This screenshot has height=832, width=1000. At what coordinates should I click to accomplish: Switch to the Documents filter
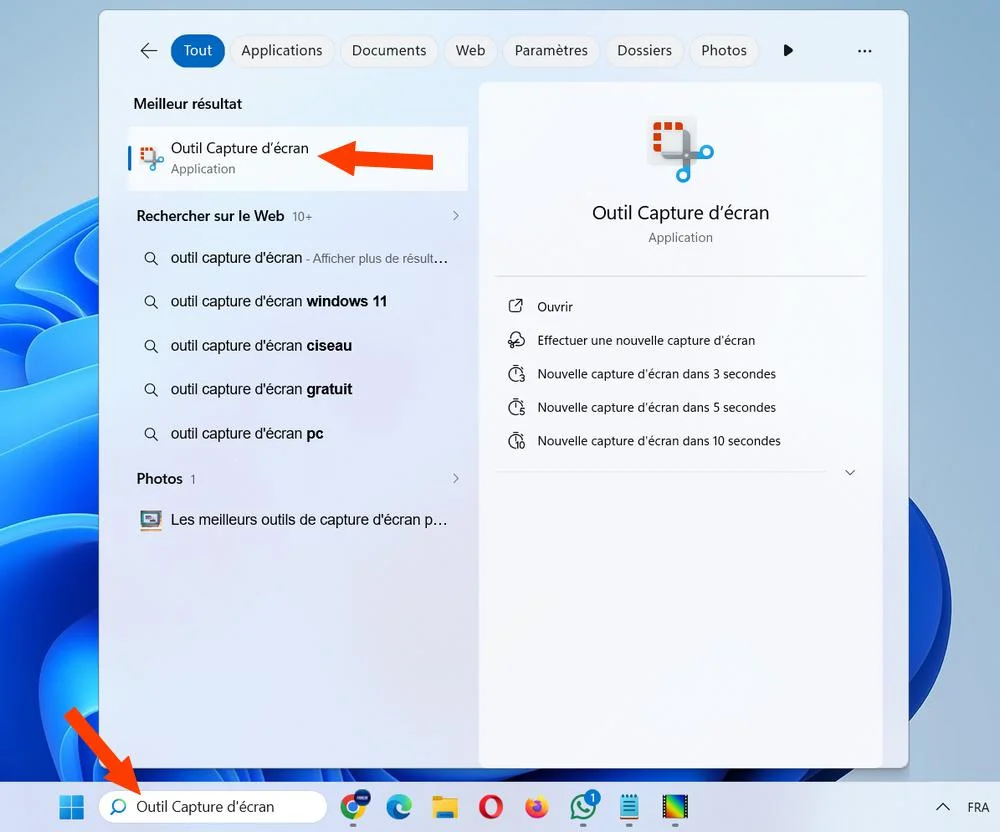(x=389, y=50)
